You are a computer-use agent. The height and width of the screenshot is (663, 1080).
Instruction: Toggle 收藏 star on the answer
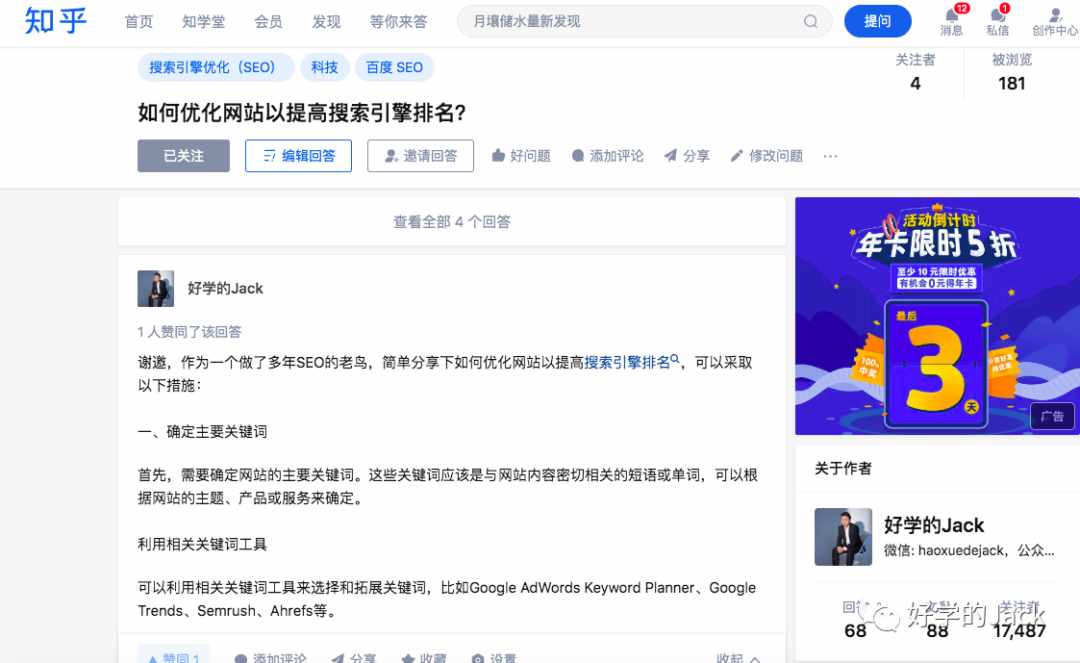tap(408, 658)
